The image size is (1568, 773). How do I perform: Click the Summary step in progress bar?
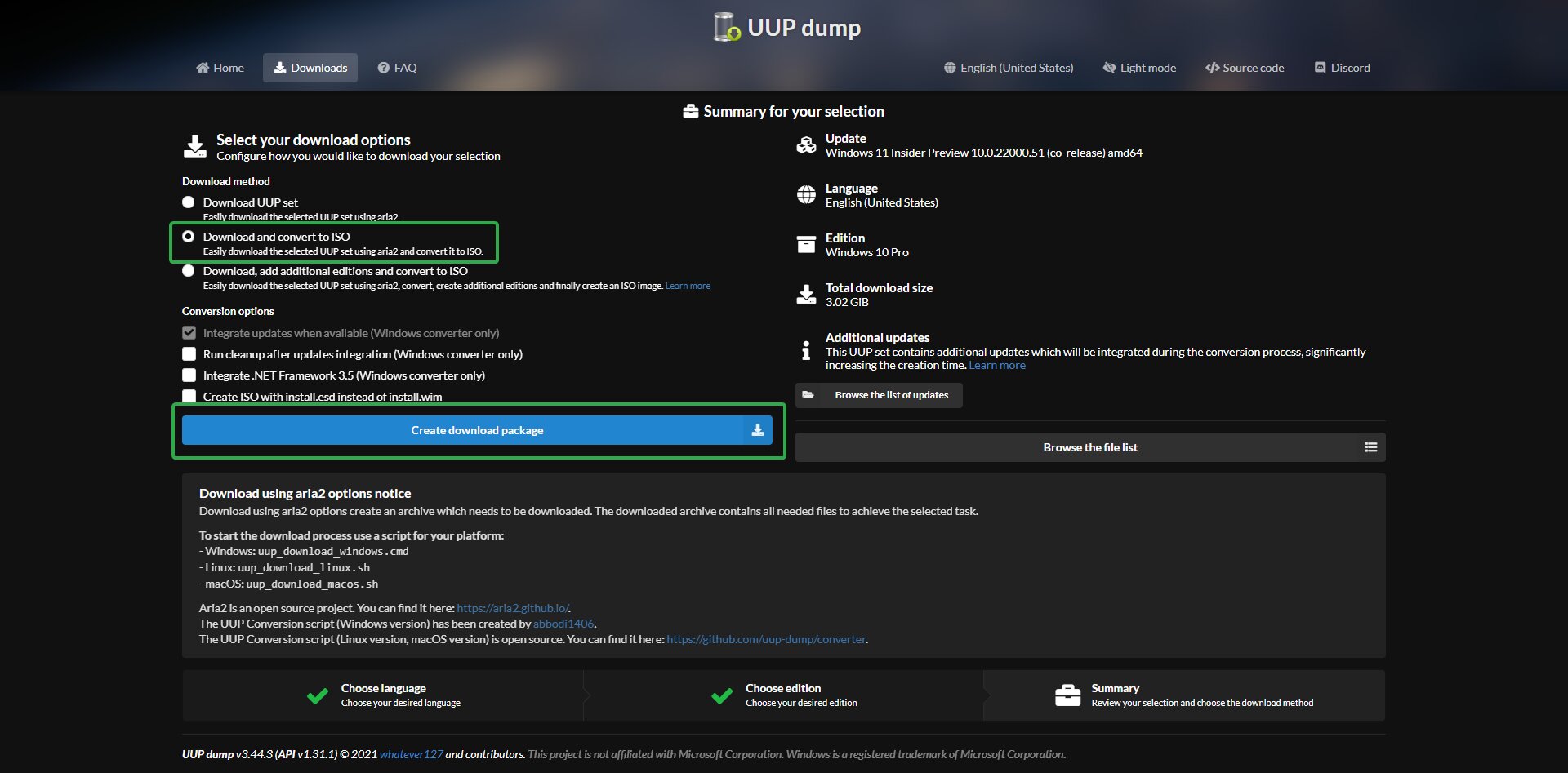[x=1184, y=695]
